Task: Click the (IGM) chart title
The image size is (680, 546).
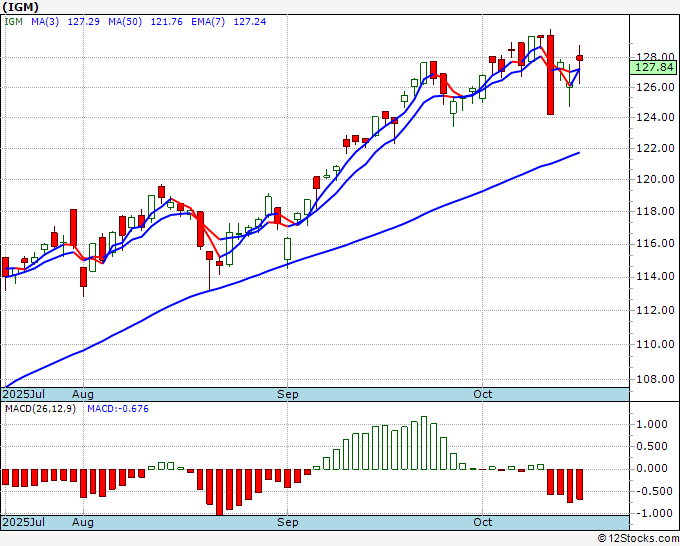Action: tap(20, 7)
